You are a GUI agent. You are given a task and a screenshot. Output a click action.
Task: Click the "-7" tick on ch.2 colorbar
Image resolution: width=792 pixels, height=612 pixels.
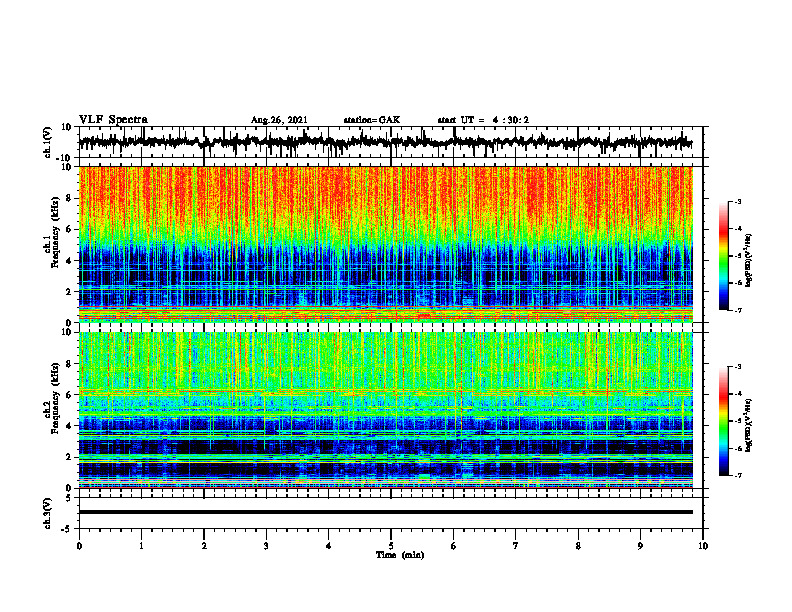[738, 476]
